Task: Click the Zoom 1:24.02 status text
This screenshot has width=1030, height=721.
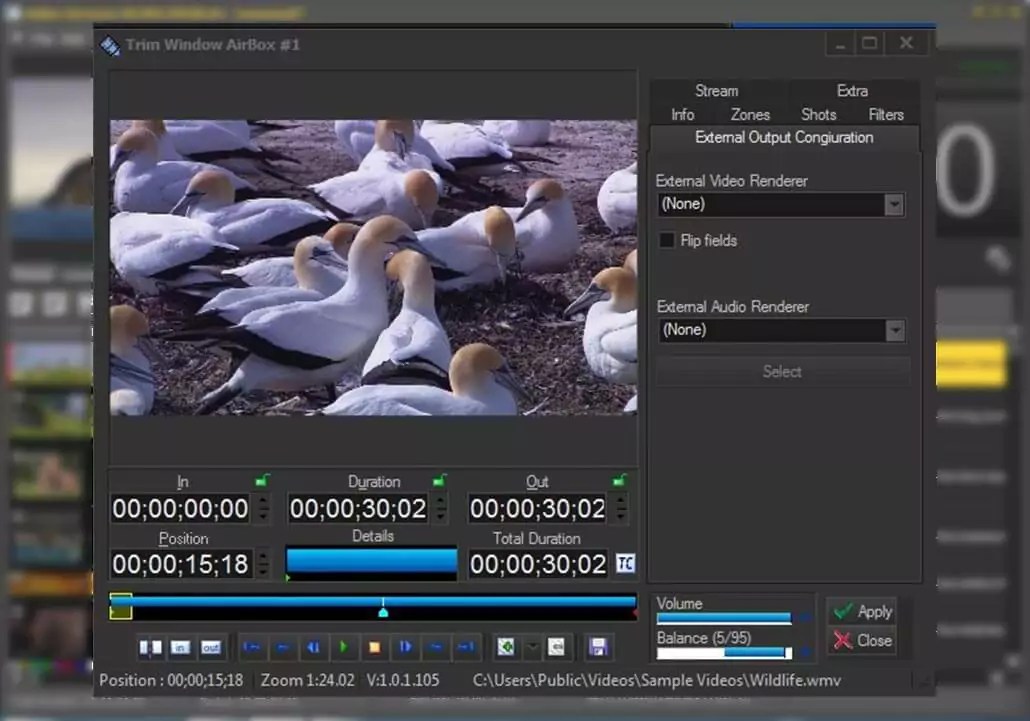Action: click(x=307, y=680)
